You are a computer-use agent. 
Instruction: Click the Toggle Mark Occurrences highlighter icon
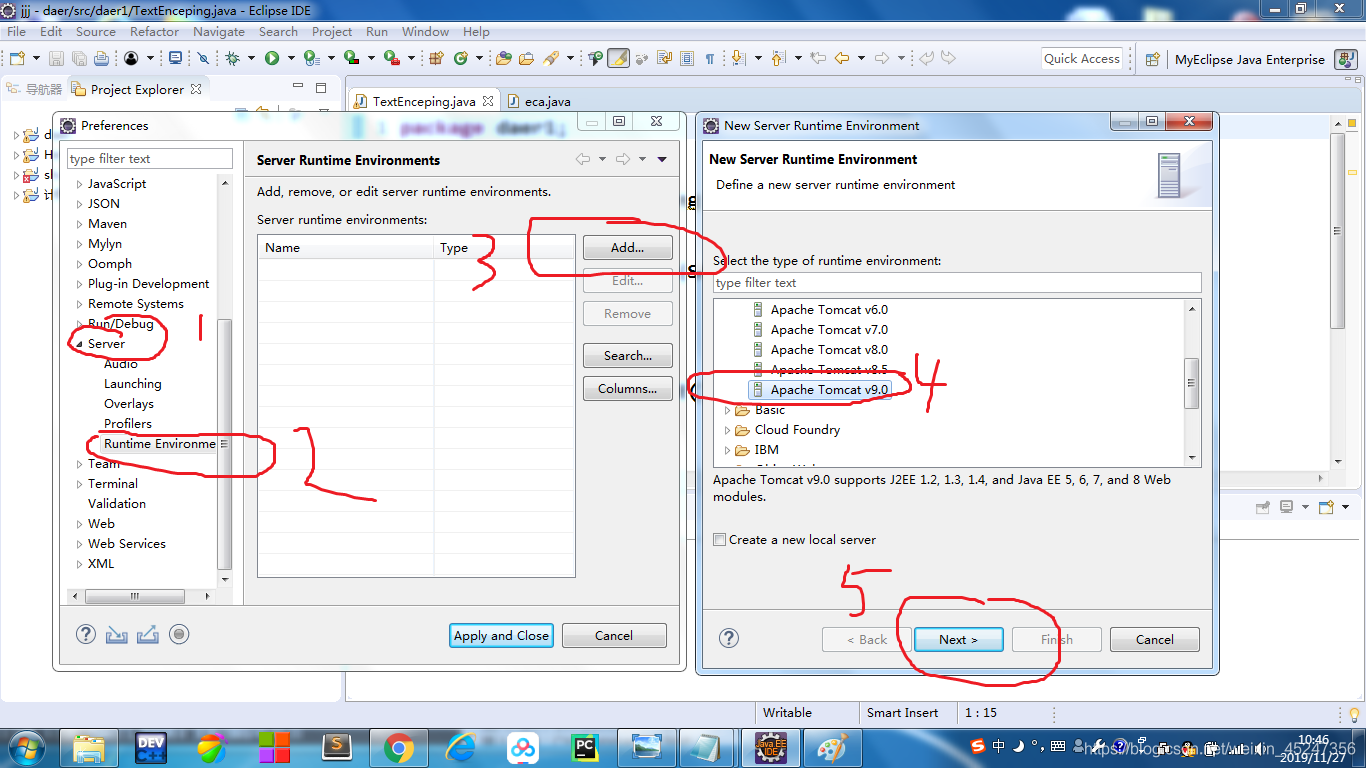click(618, 59)
